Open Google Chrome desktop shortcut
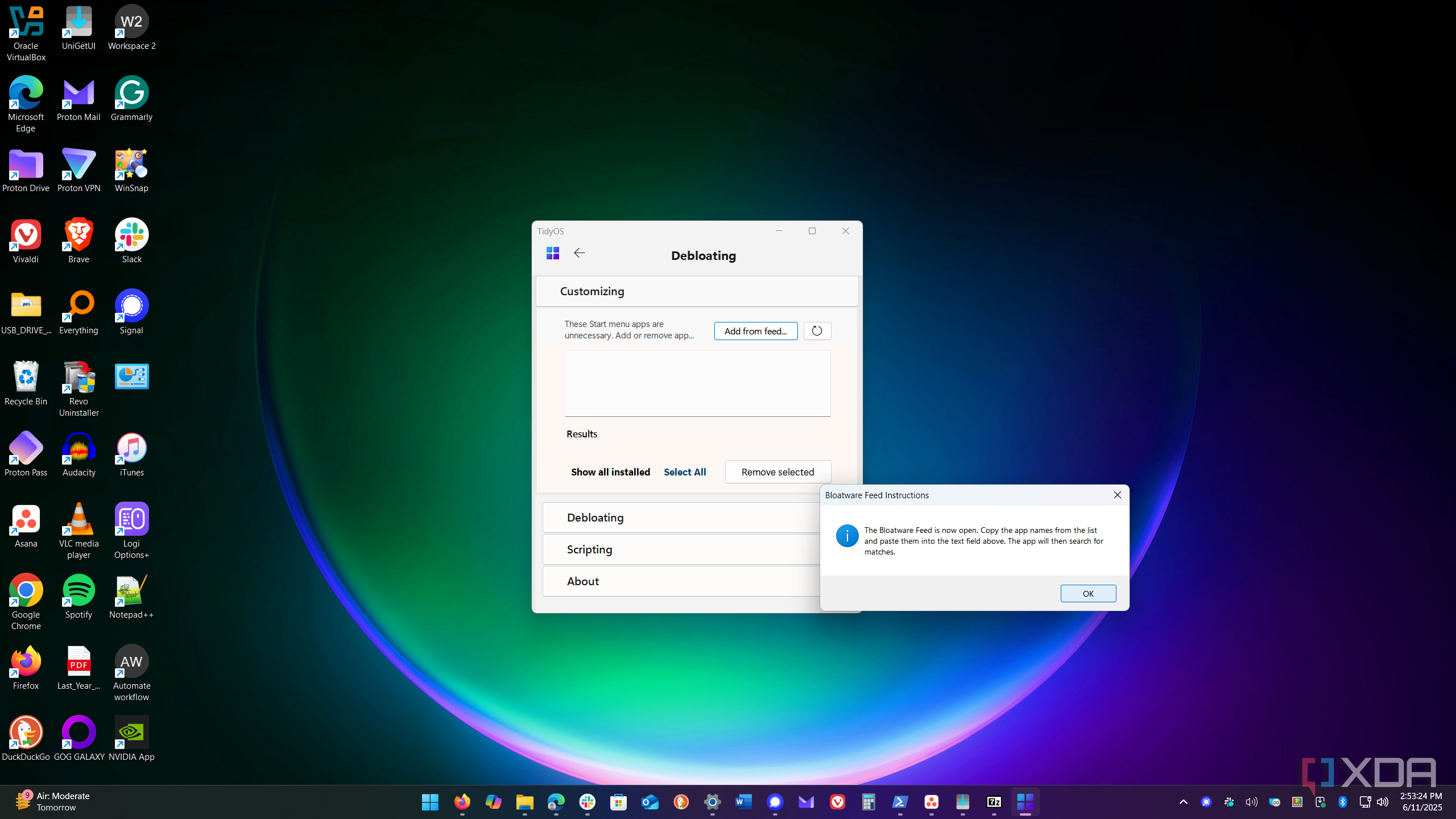 26,602
